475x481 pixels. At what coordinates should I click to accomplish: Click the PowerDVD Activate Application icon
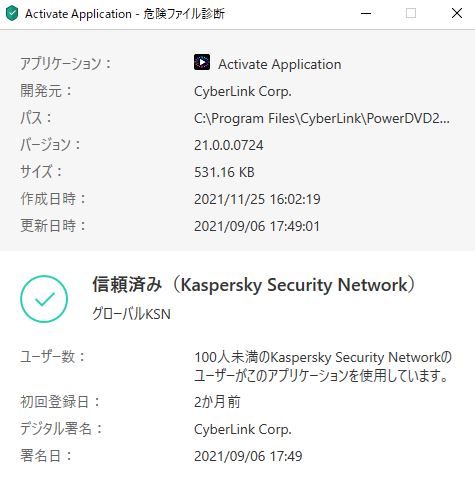pos(202,62)
